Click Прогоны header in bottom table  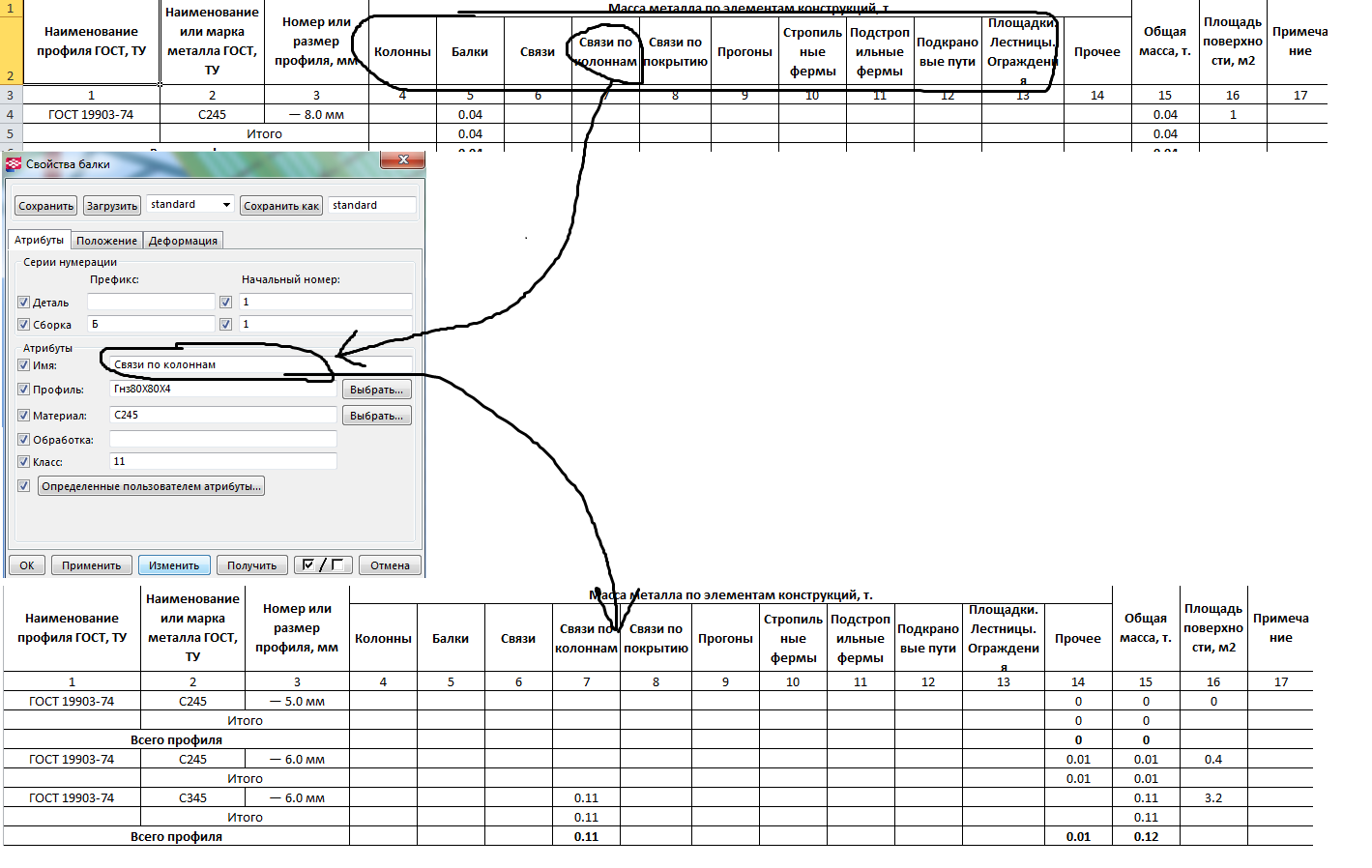coord(725,638)
